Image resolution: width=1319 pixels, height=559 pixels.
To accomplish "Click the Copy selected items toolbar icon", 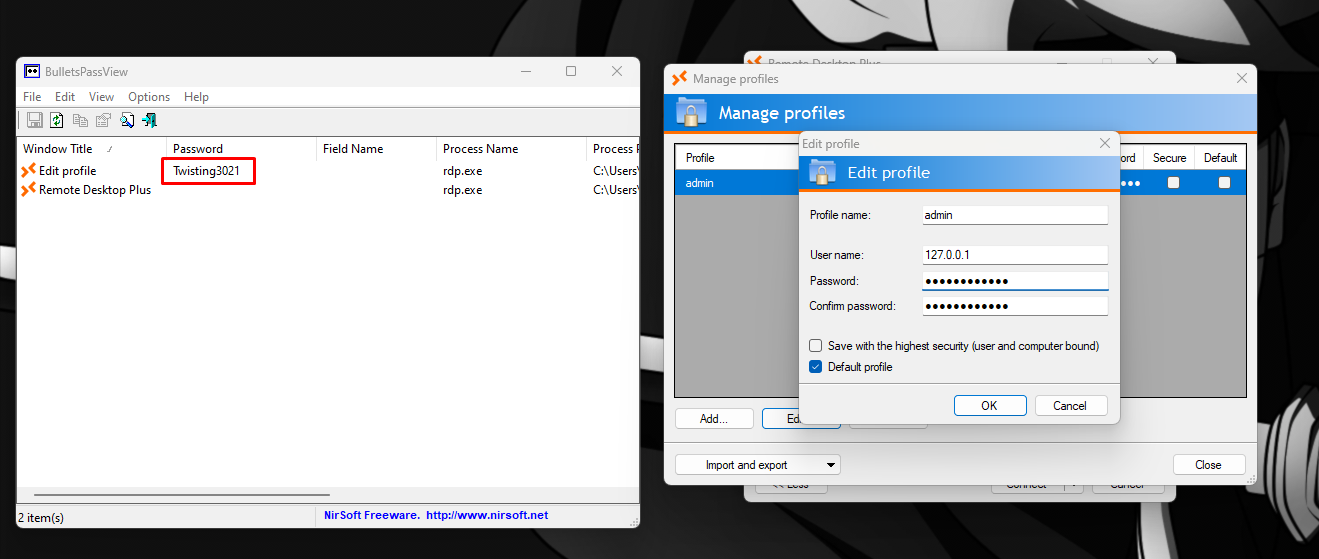I will 80,120.
